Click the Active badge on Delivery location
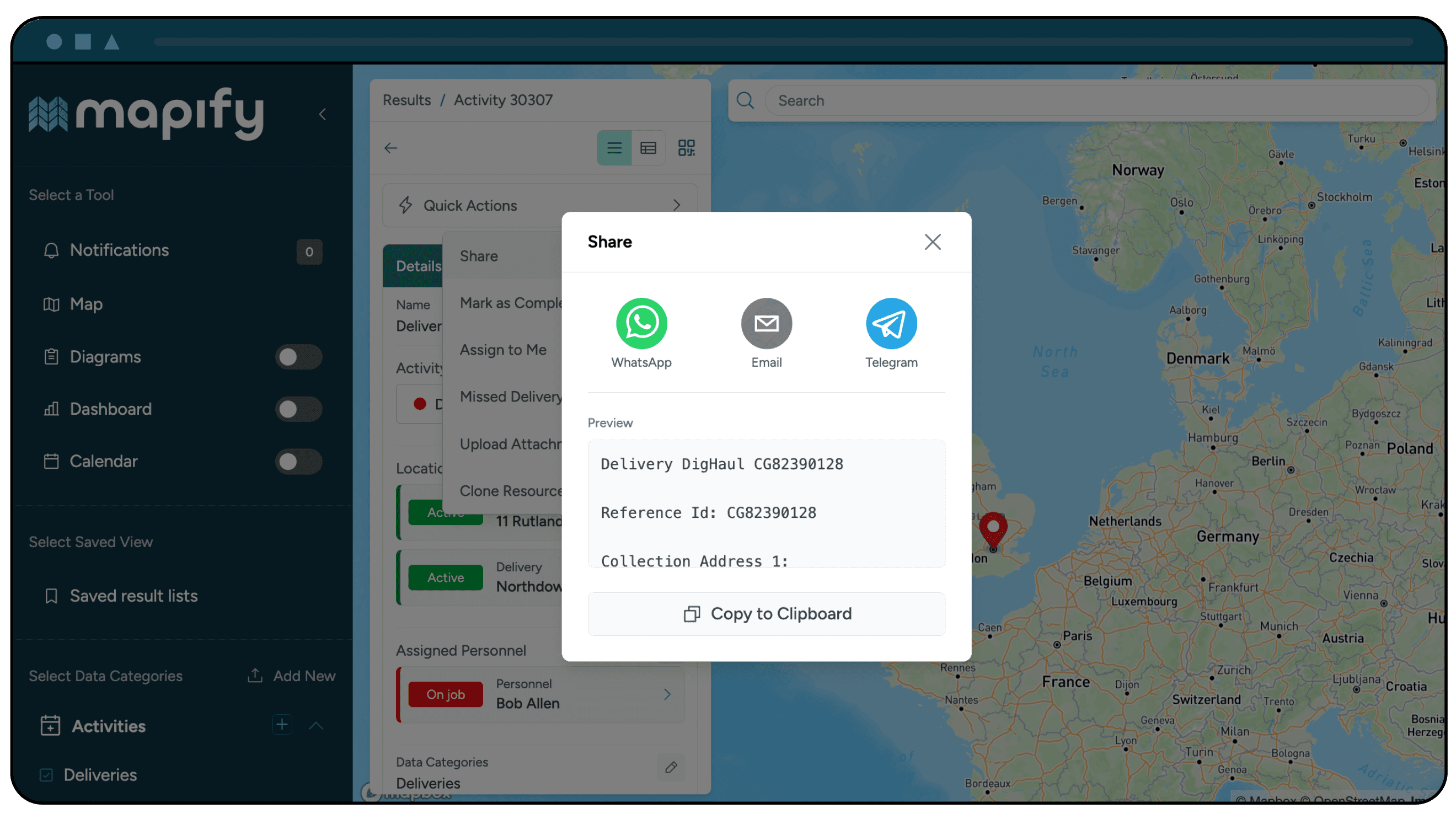1456x819 pixels. [446, 577]
